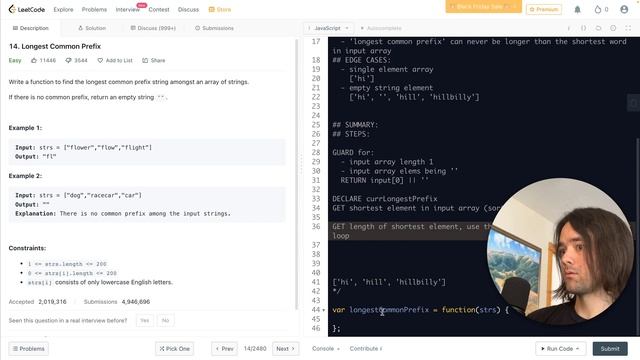Open Interview in top navigation
The height and width of the screenshot is (360, 640).
pos(127,9)
